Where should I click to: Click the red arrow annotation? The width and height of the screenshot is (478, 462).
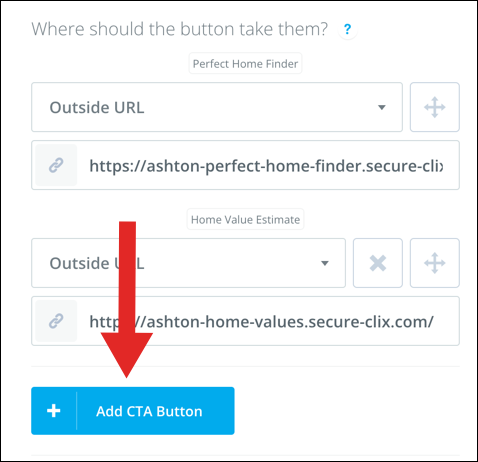point(127,299)
